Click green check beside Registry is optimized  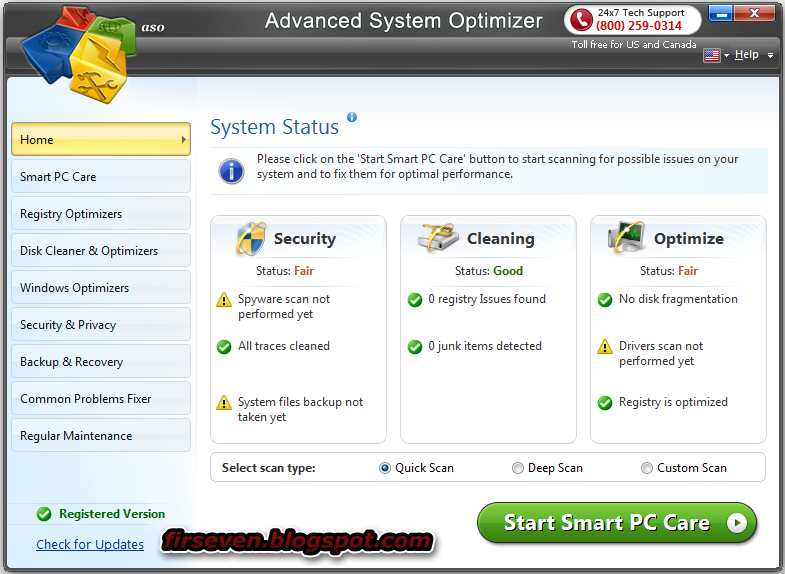click(605, 403)
